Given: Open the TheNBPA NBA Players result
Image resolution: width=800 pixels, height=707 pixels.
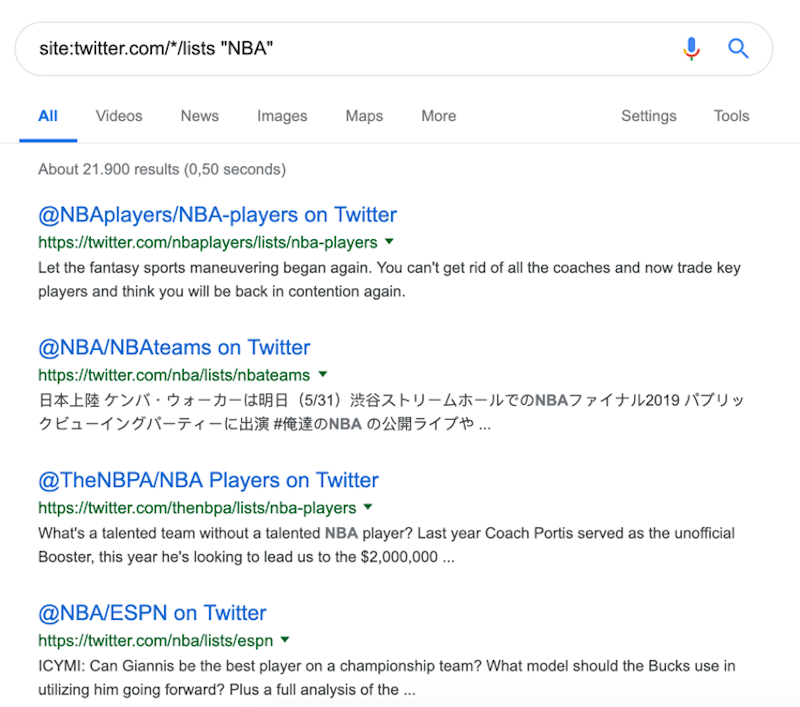Looking at the screenshot, I should click(207, 480).
